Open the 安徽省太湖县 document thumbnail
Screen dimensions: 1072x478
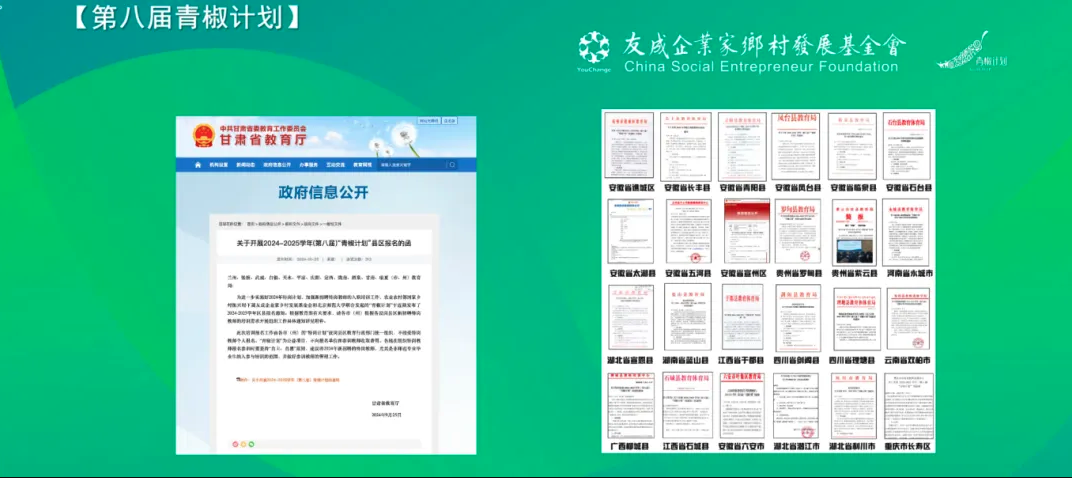630,232
